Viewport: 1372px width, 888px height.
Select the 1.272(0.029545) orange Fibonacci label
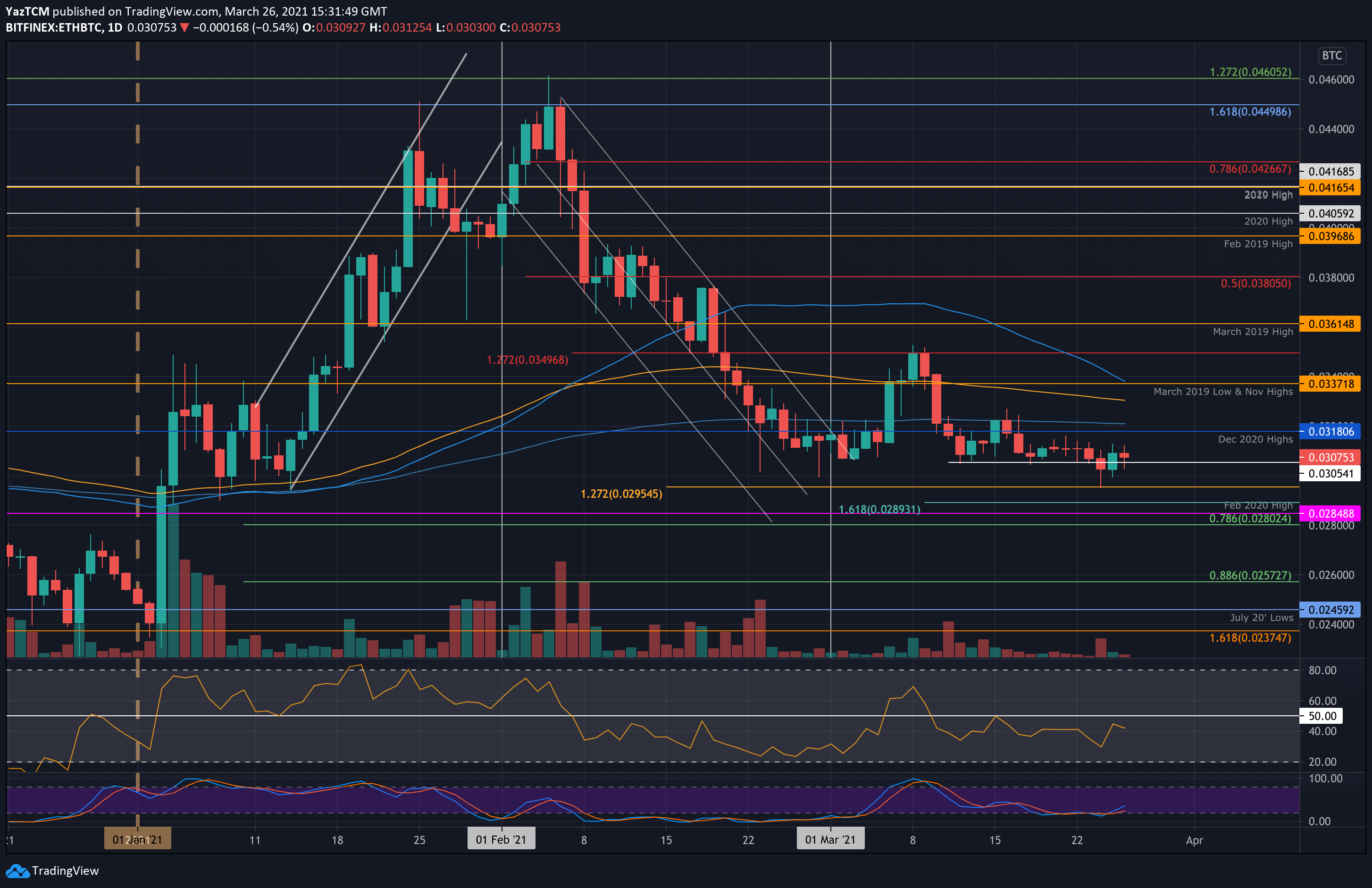point(621,494)
